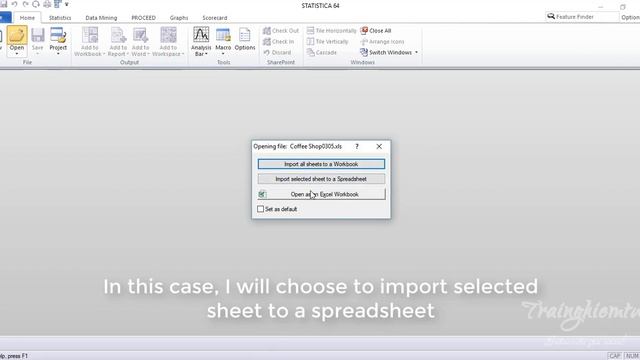The height and width of the screenshot is (360, 640).
Task: Expand the Analysis Bar dropdown arrow
Action: click(207, 54)
